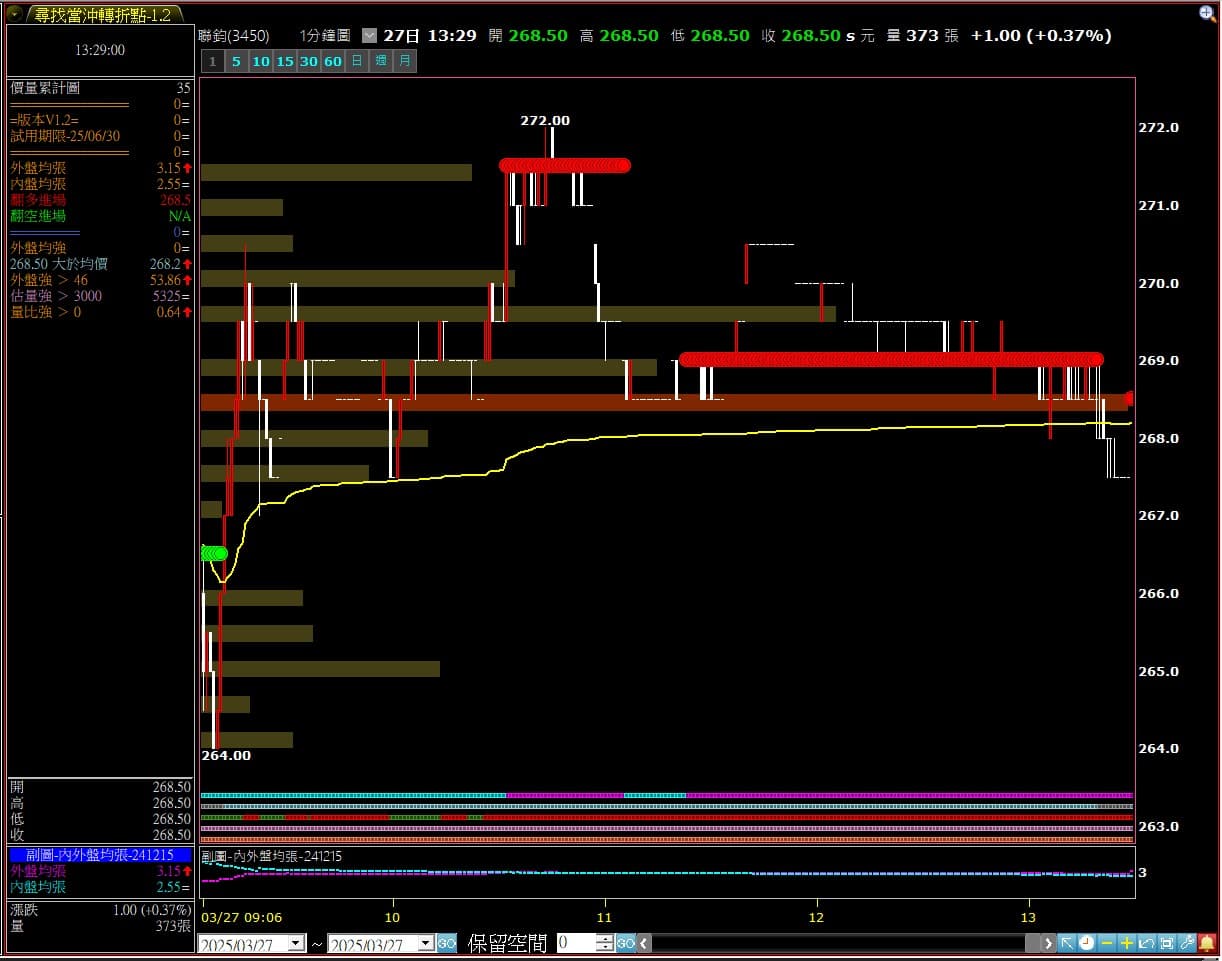
Task: Switch to 5-minute chart interval
Action: click(x=237, y=61)
